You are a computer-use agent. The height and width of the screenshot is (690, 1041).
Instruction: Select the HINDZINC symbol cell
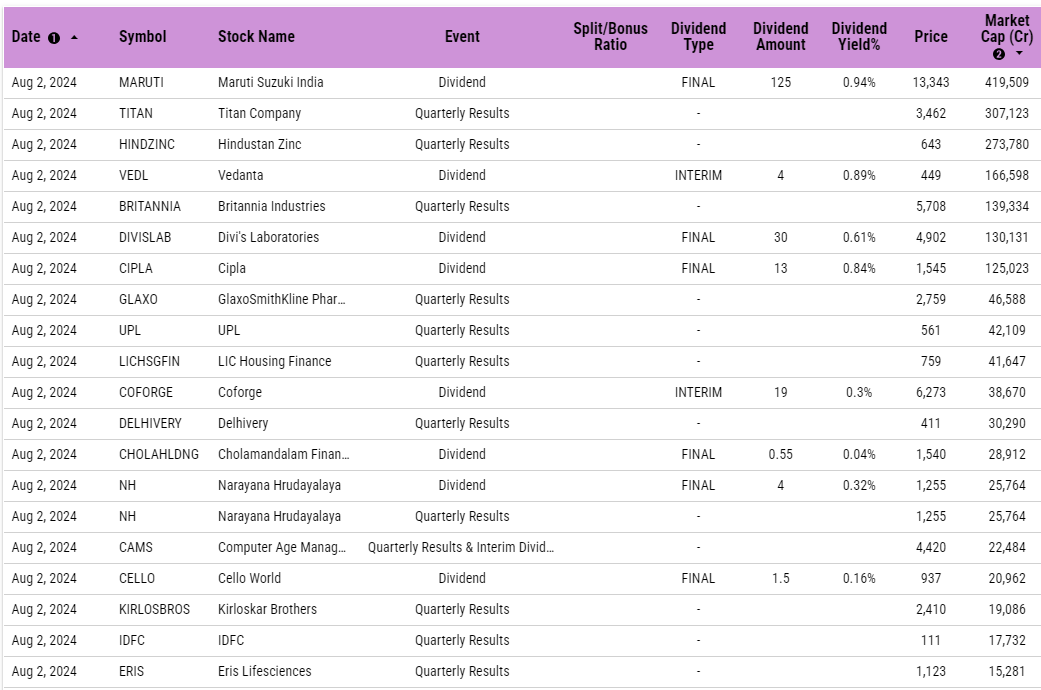click(147, 144)
